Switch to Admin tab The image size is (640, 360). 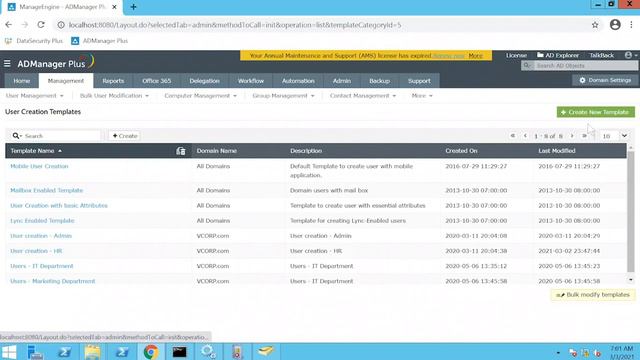pos(342,81)
